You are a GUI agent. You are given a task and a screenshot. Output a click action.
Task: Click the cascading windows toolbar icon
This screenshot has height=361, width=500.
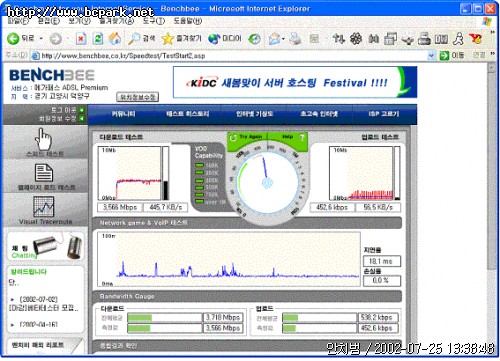pyautogui.click(x=390, y=39)
